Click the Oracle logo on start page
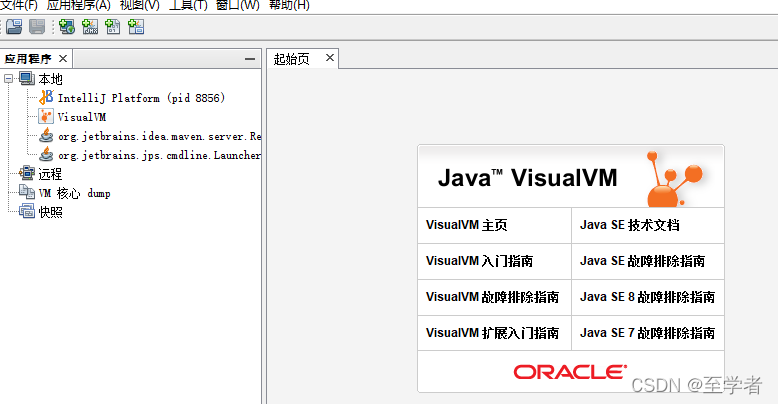Image resolution: width=778 pixels, height=404 pixels. [570, 372]
